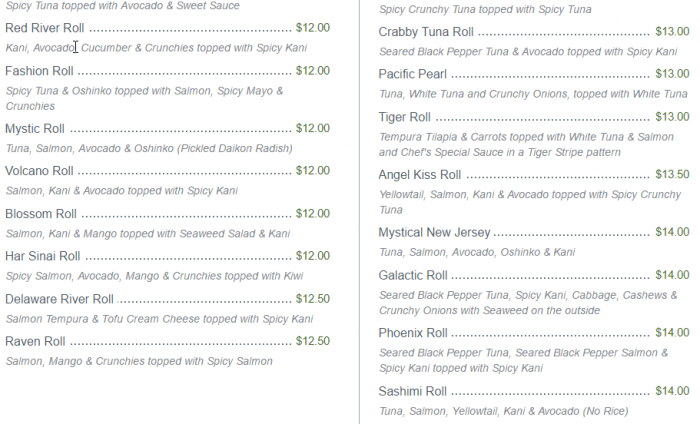Screen dimensions: 700x424
Task: Click the Crabby Tuna Roll title
Action: [x=426, y=32]
